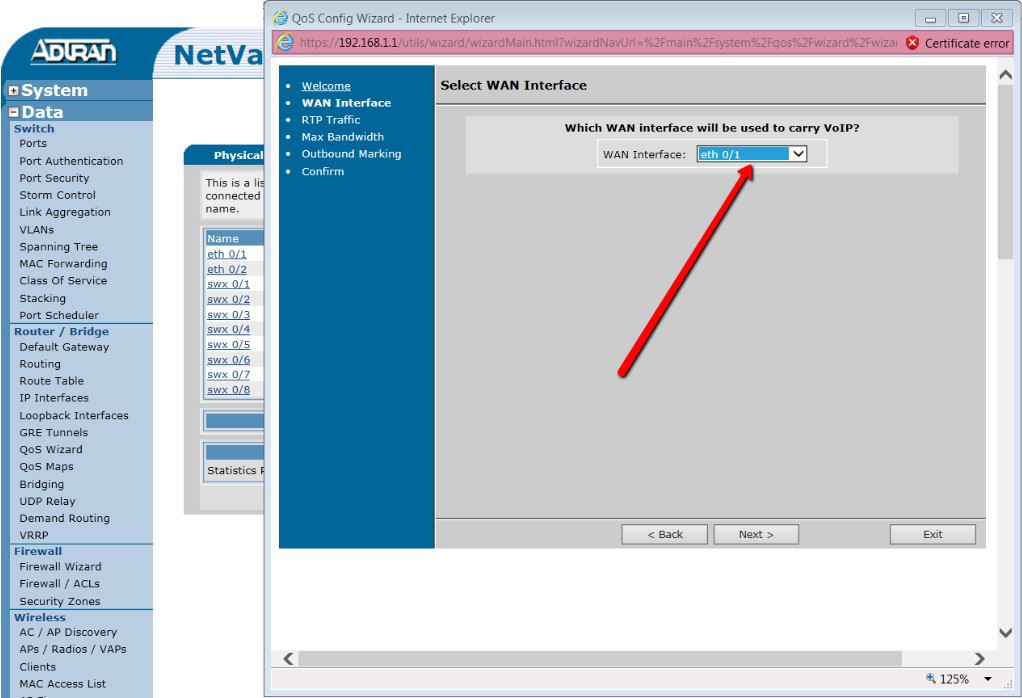Viewport: 1022px width, 698px height.
Task: Click the scroll up arrow in wizard window
Action: pos(1005,75)
